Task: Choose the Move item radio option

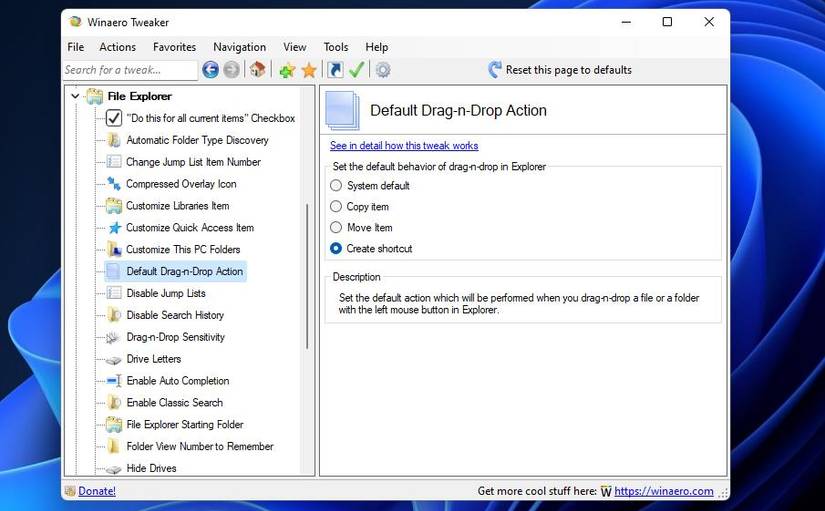Action: tap(336, 227)
